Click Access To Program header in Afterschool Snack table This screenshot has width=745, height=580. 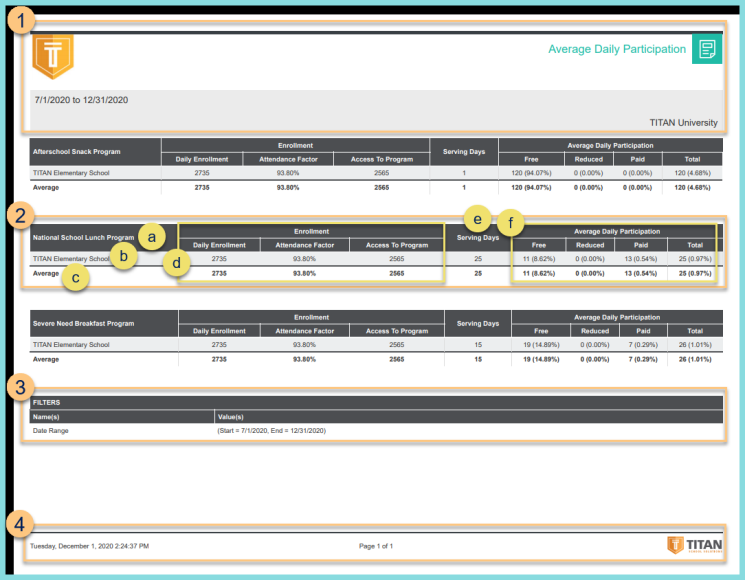382,159
